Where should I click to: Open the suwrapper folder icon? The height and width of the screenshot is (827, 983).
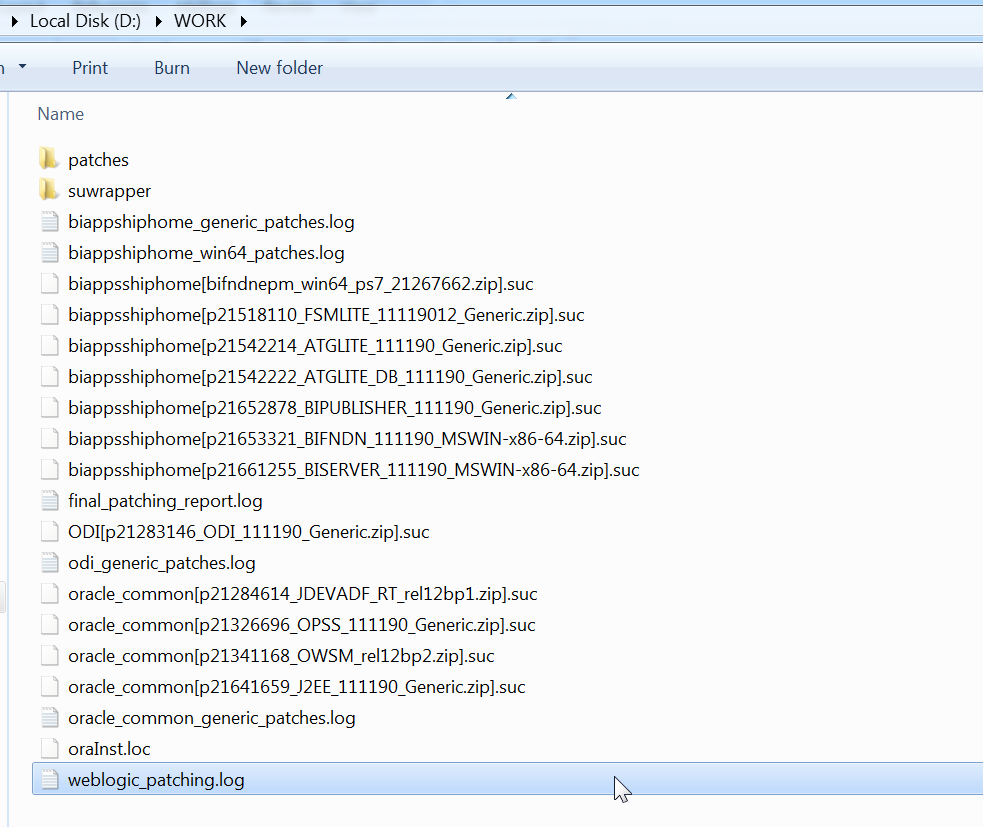point(49,190)
